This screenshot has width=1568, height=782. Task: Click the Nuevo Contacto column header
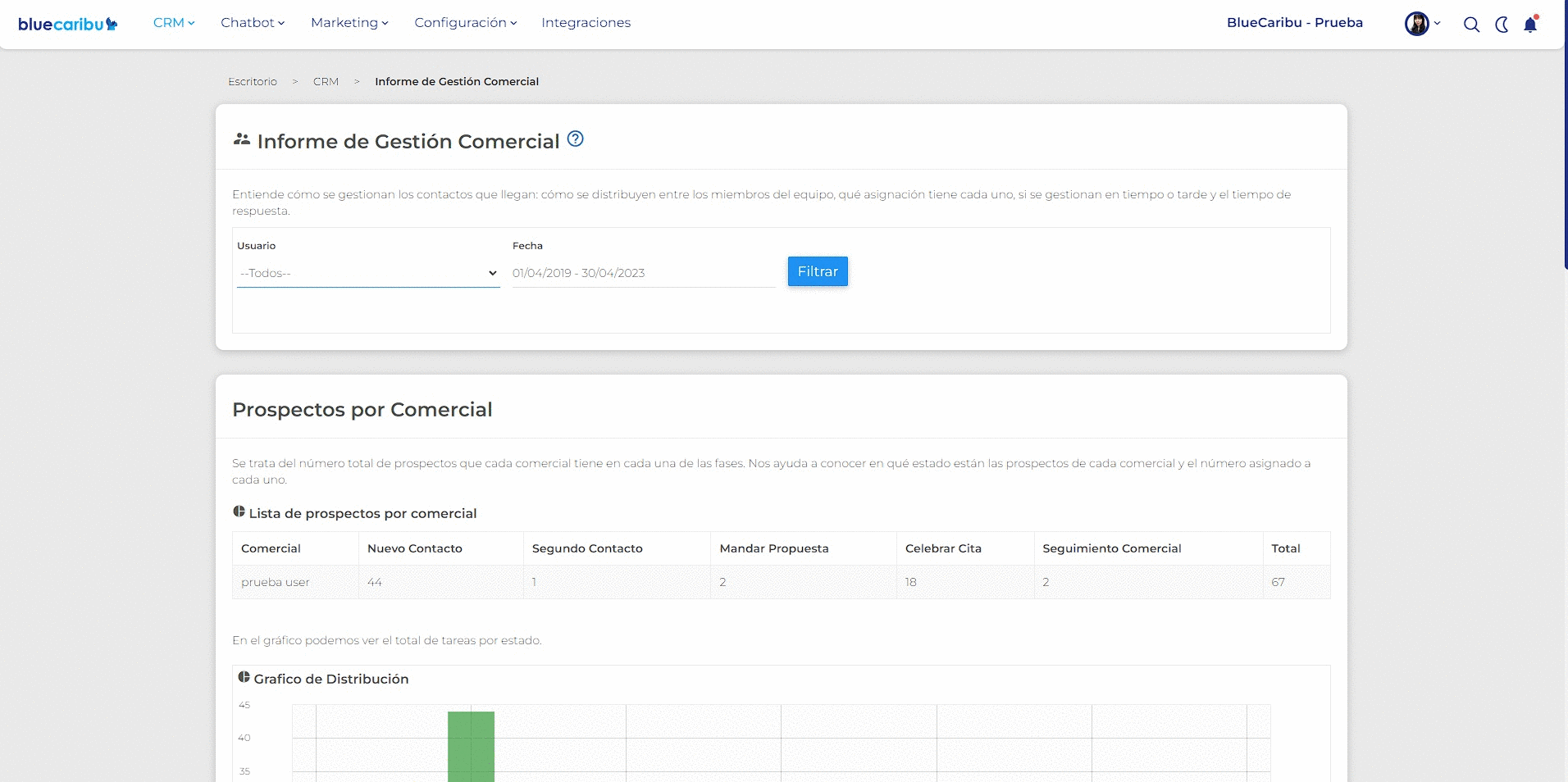[441, 548]
